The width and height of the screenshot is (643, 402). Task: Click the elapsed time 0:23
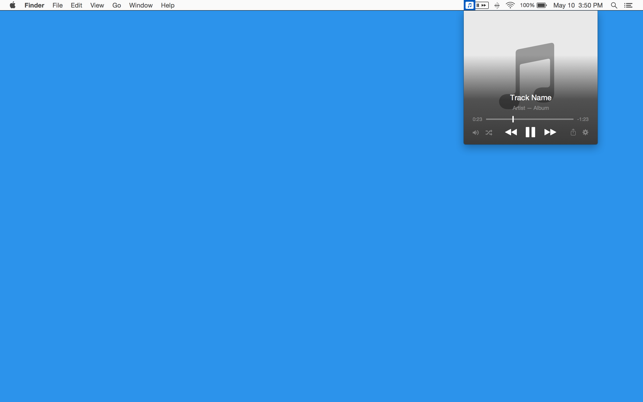click(477, 119)
